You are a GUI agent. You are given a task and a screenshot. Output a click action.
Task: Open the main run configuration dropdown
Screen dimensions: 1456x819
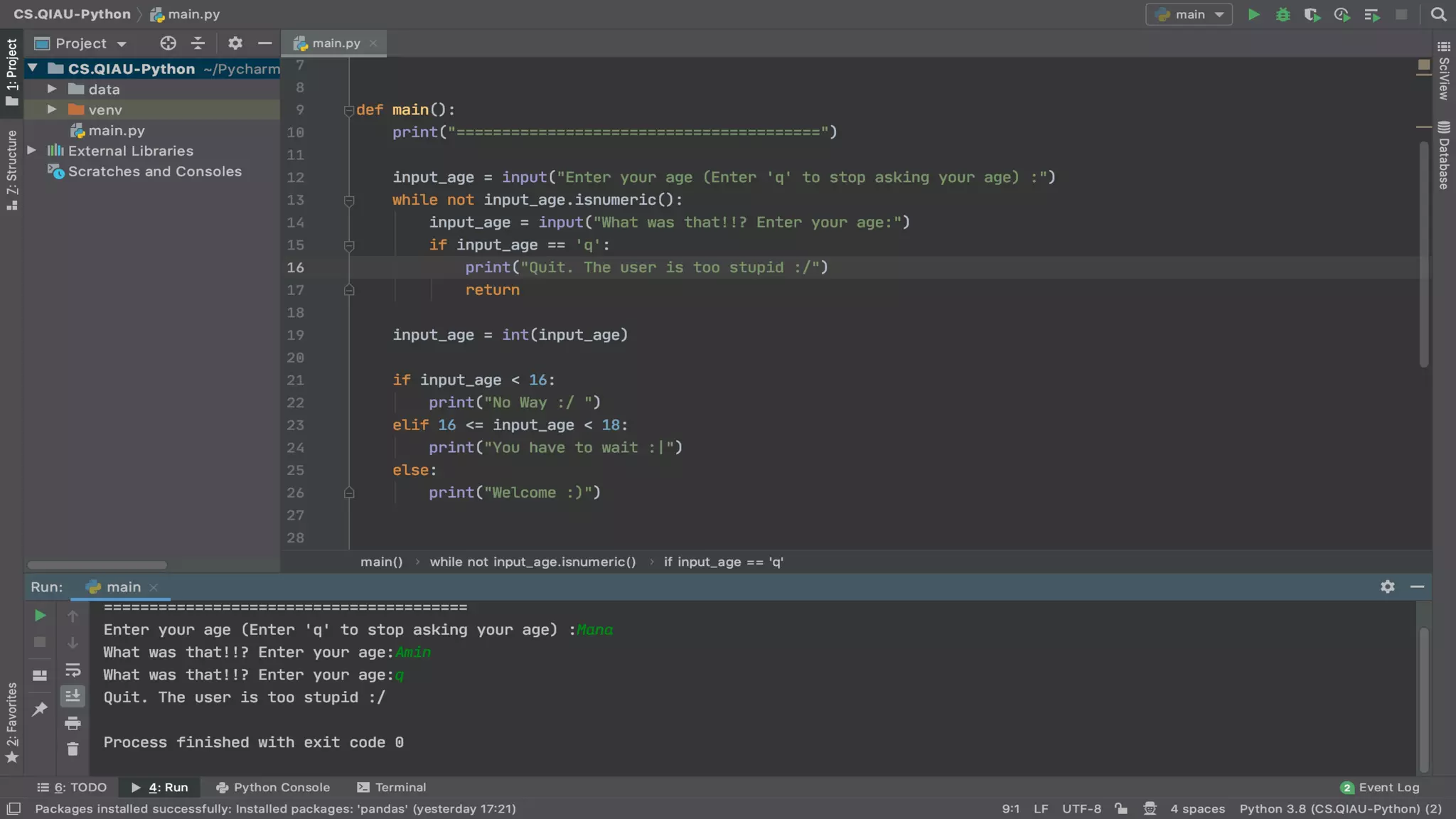pos(1189,14)
